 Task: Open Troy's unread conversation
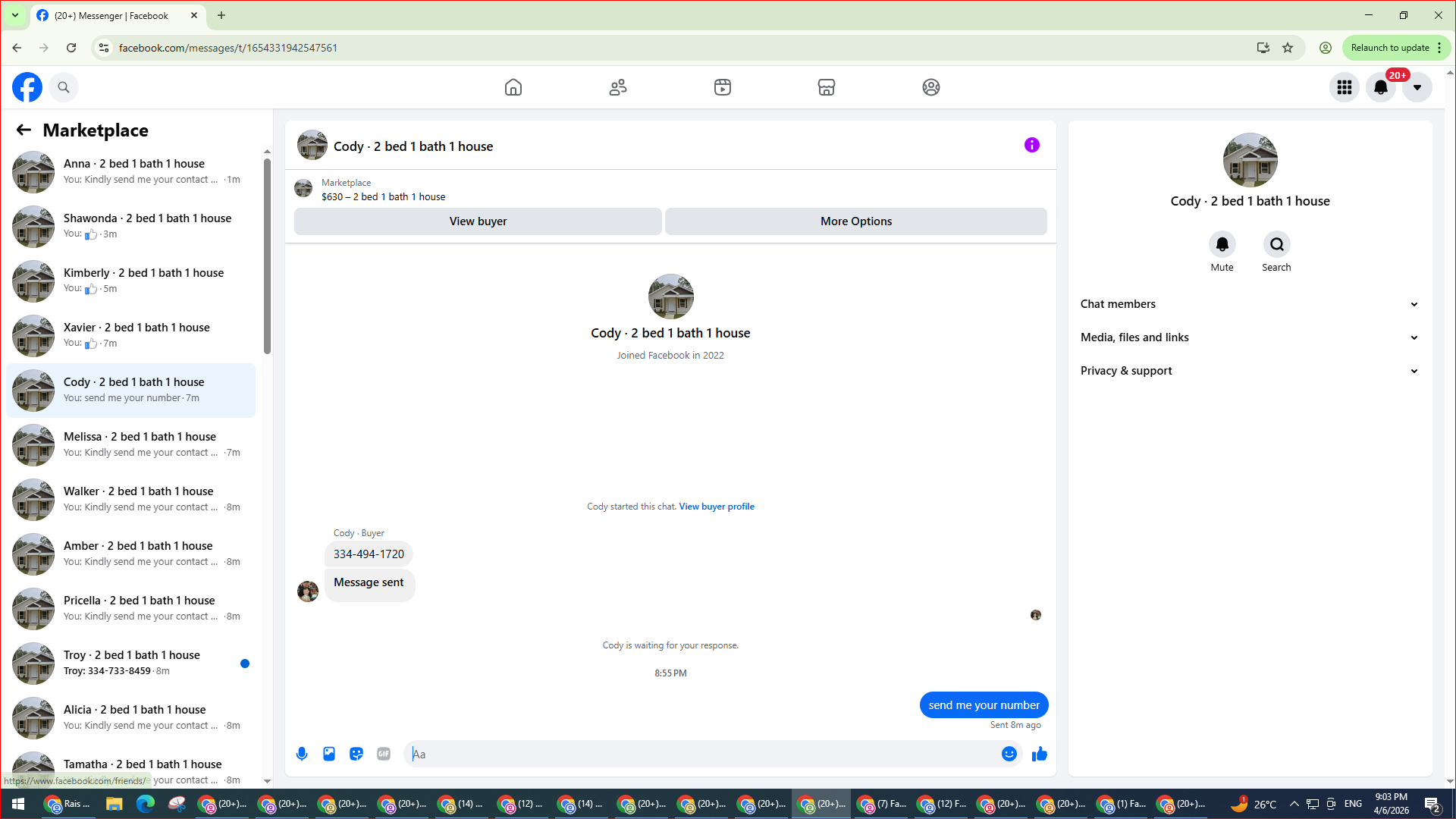tap(131, 664)
